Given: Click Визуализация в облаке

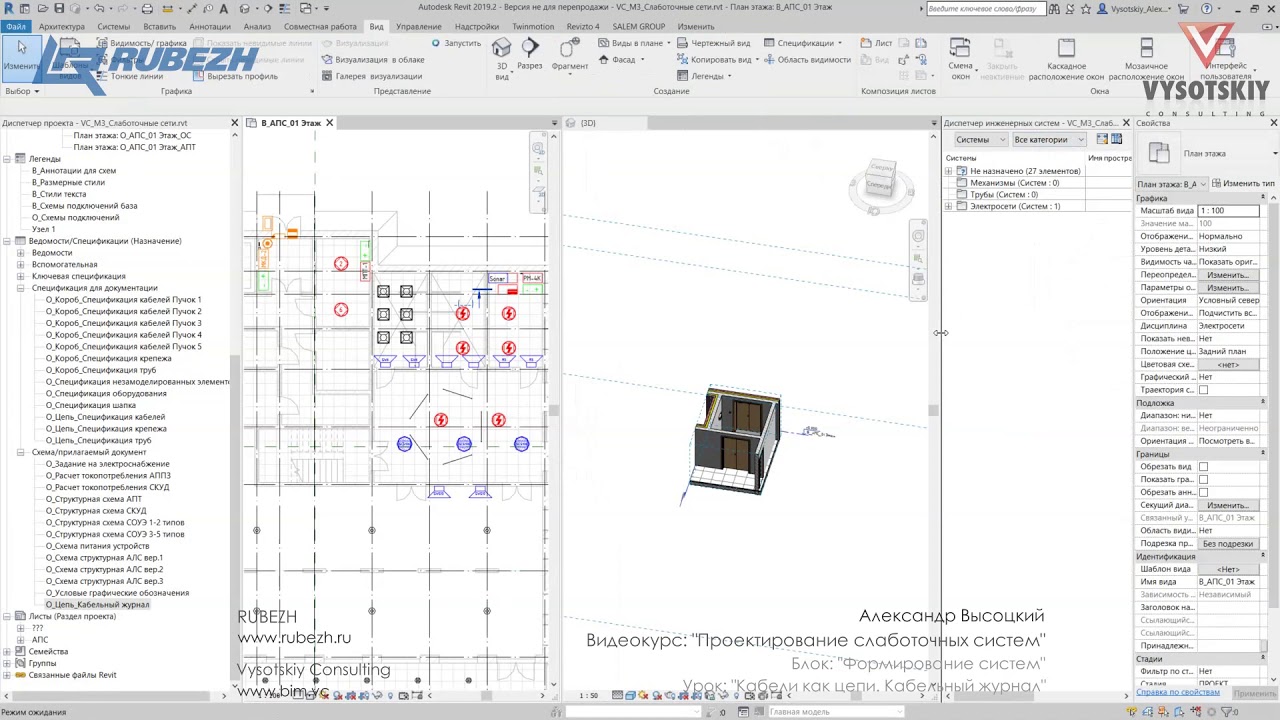Looking at the screenshot, I should coord(372,60).
